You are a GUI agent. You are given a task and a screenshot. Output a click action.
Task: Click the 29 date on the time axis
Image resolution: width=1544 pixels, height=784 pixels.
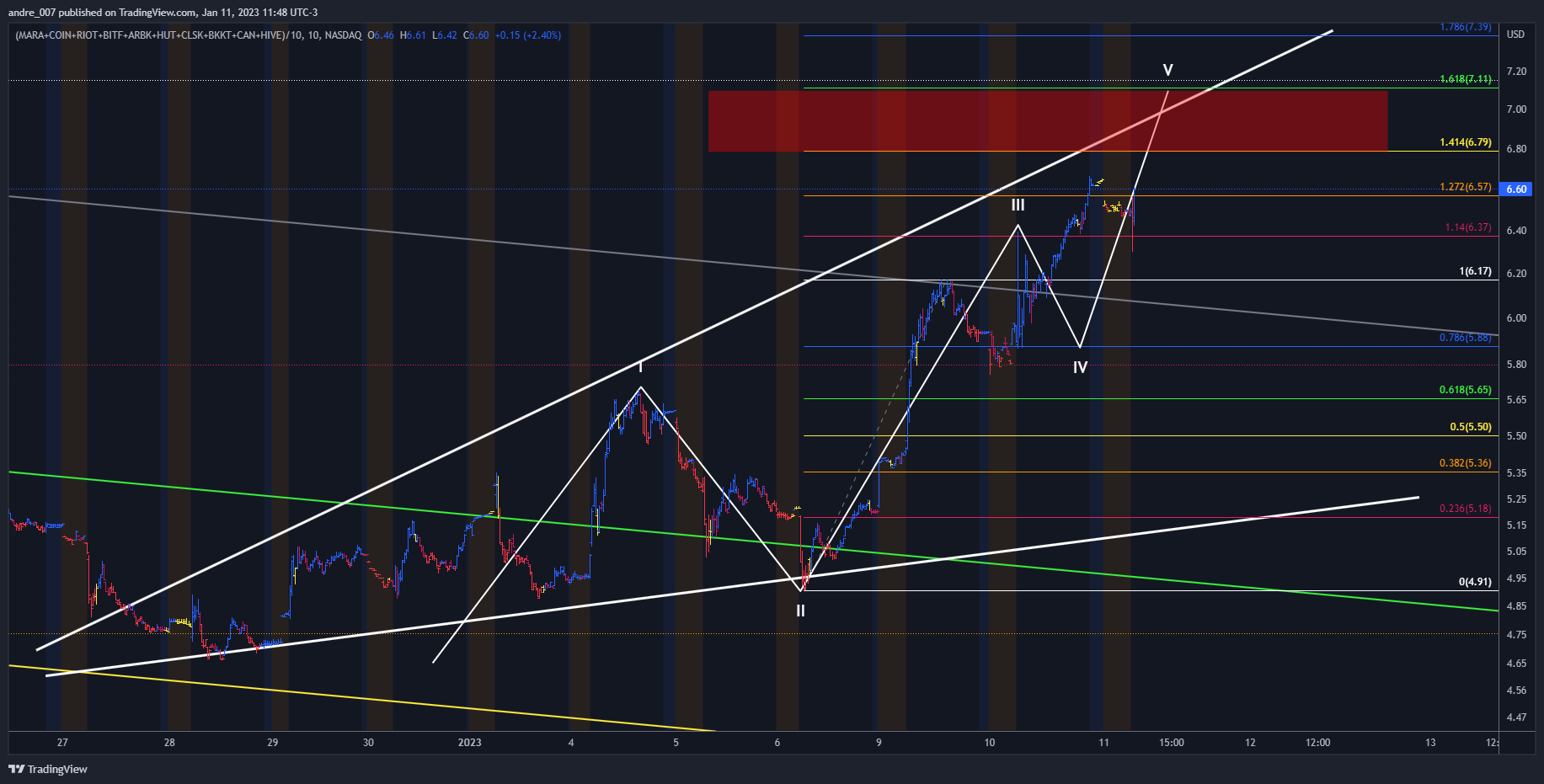click(x=272, y=743)
